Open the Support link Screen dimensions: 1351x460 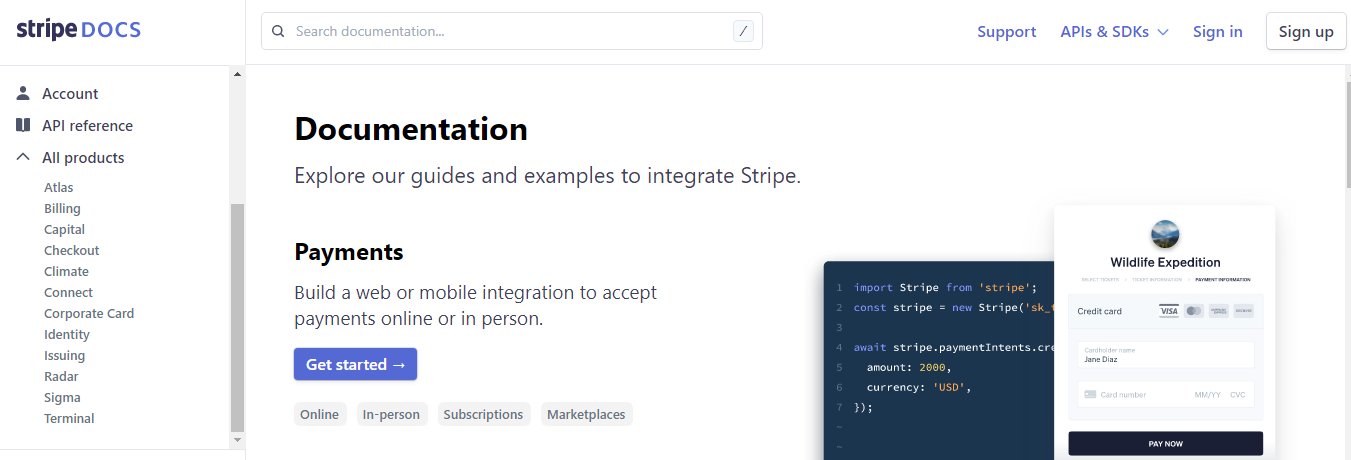1006,31
